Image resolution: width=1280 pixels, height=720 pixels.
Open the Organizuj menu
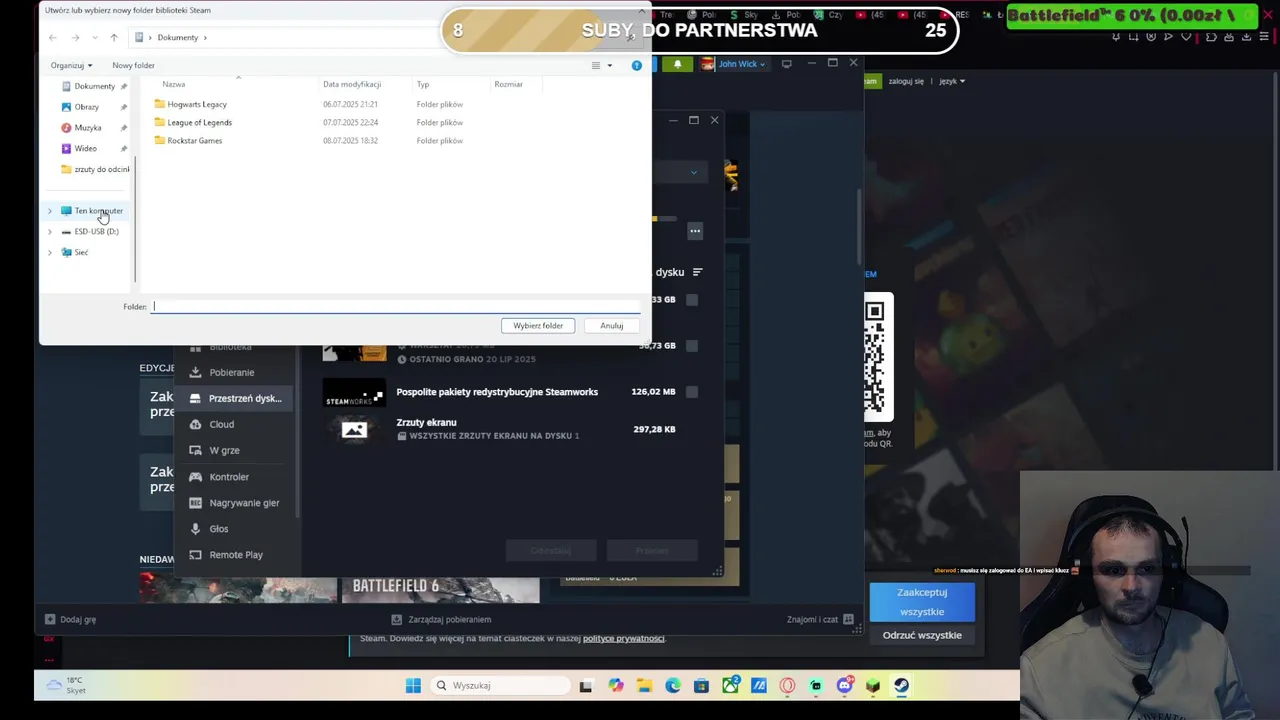71,65
